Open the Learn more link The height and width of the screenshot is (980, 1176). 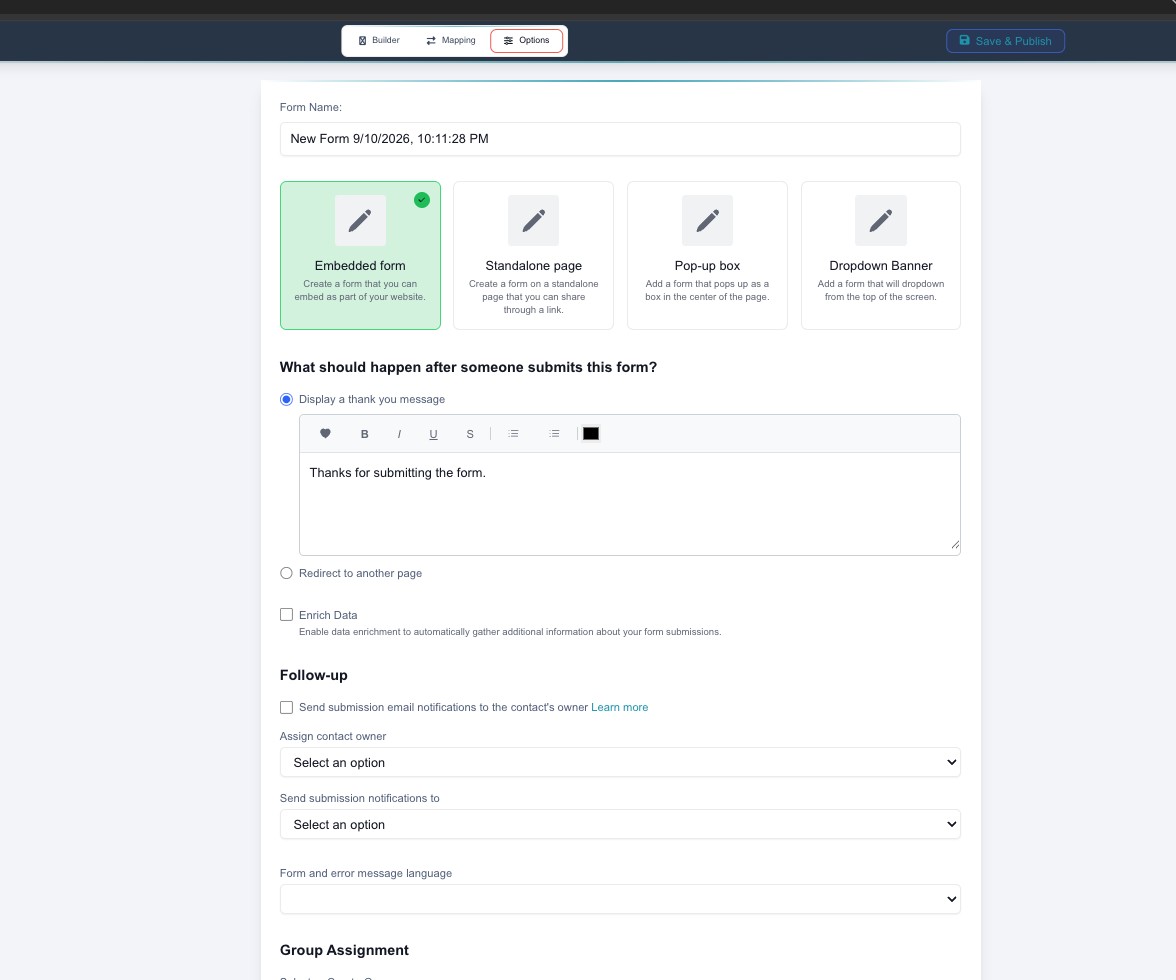click(x=620, y=707)
